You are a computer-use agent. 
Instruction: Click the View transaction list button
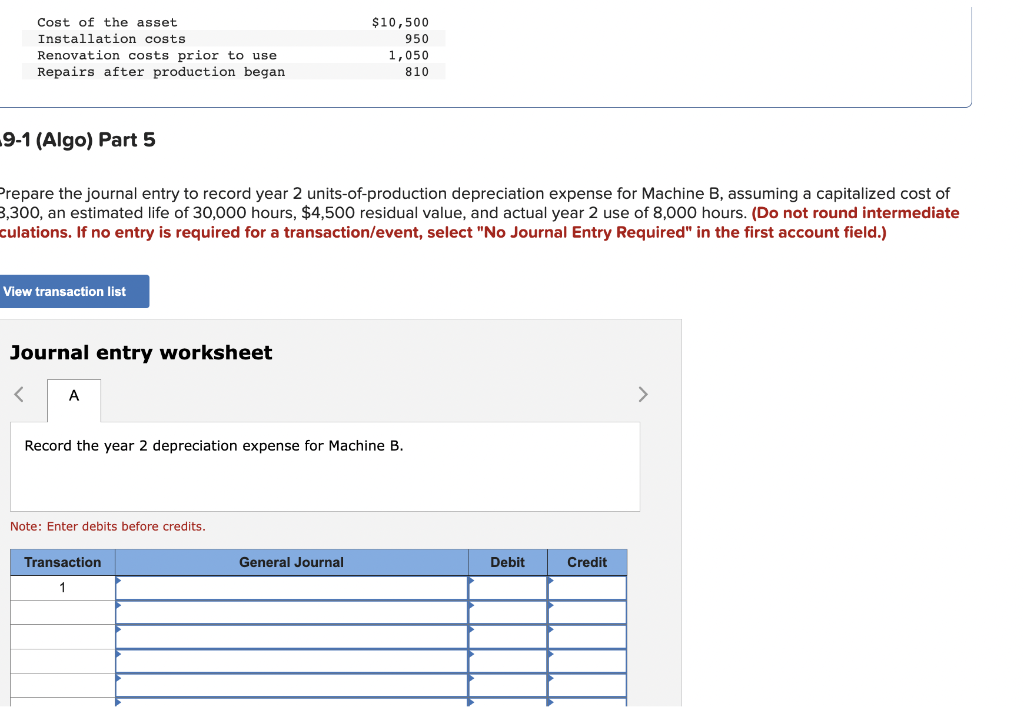pyautogui.click(x=74, y=291)
